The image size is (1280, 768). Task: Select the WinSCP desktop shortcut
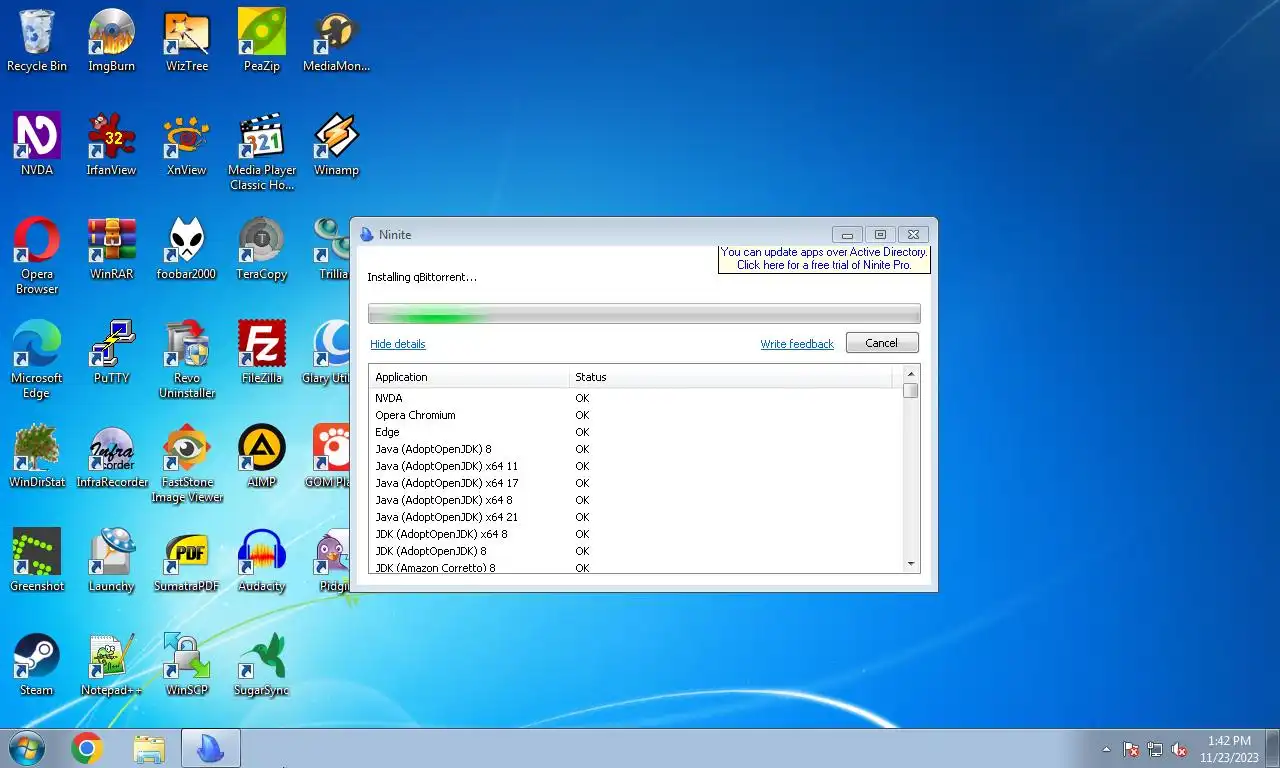click(187, 664)
